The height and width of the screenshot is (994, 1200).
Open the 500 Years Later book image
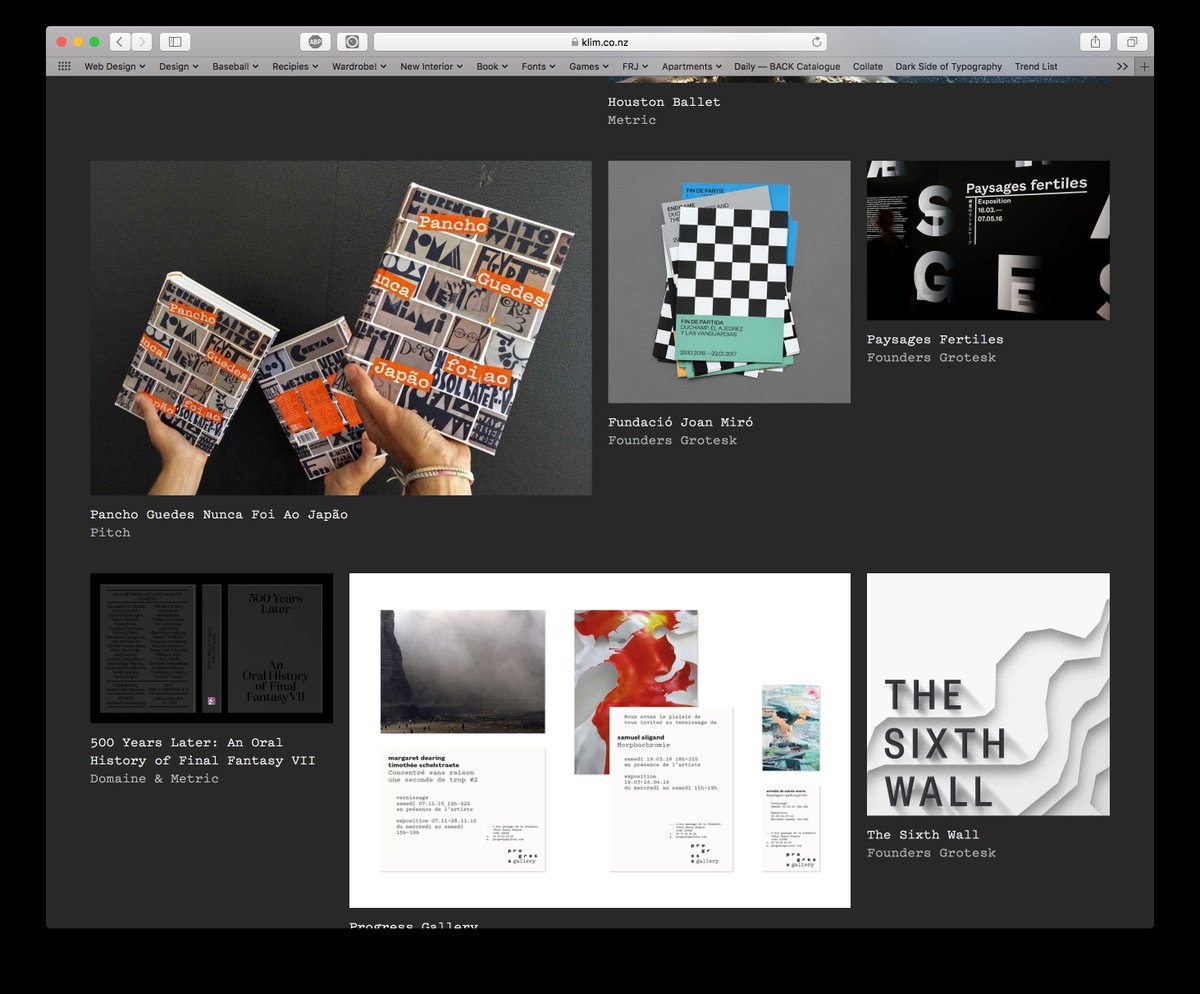click(211, 648)
